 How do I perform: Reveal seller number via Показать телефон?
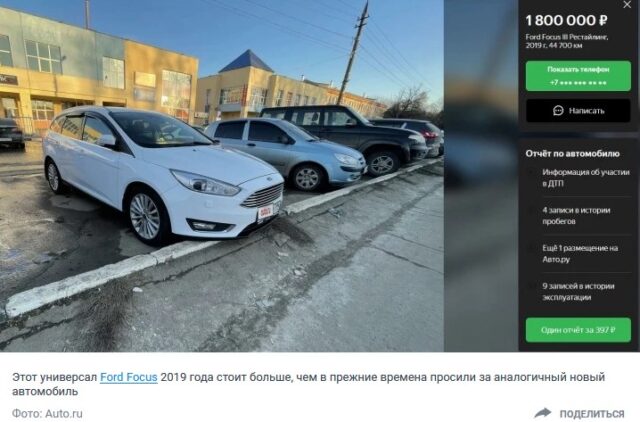point(578,76)
